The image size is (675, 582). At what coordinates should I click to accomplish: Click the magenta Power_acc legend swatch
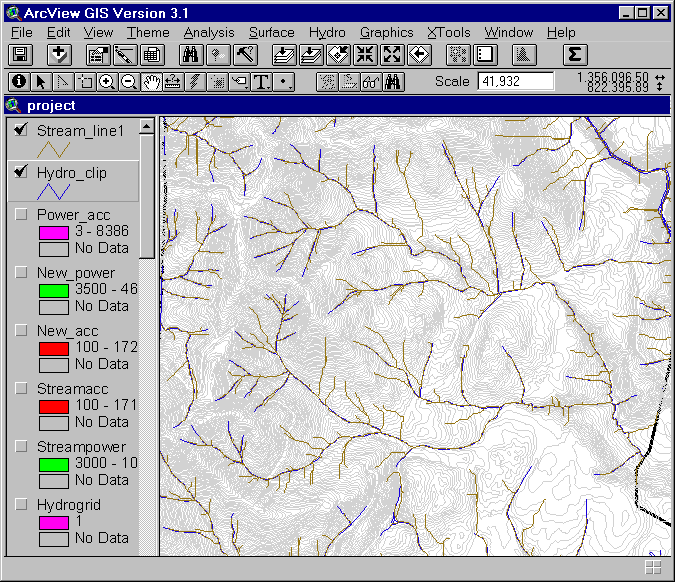coord(54,233)
